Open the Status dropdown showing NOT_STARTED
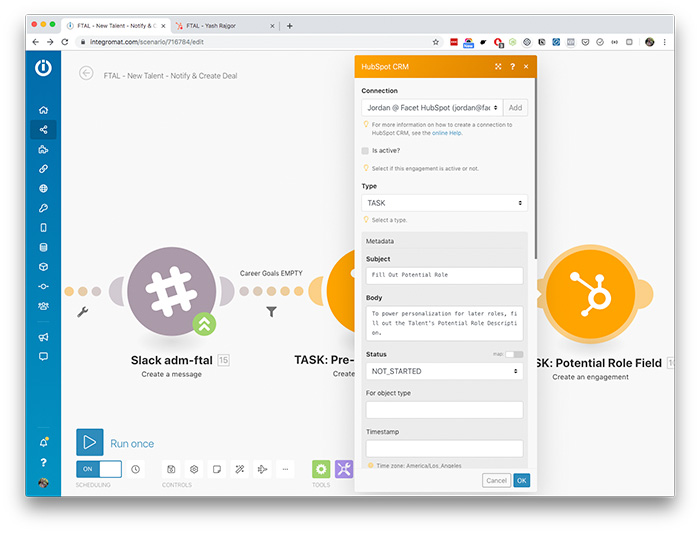 445,371
